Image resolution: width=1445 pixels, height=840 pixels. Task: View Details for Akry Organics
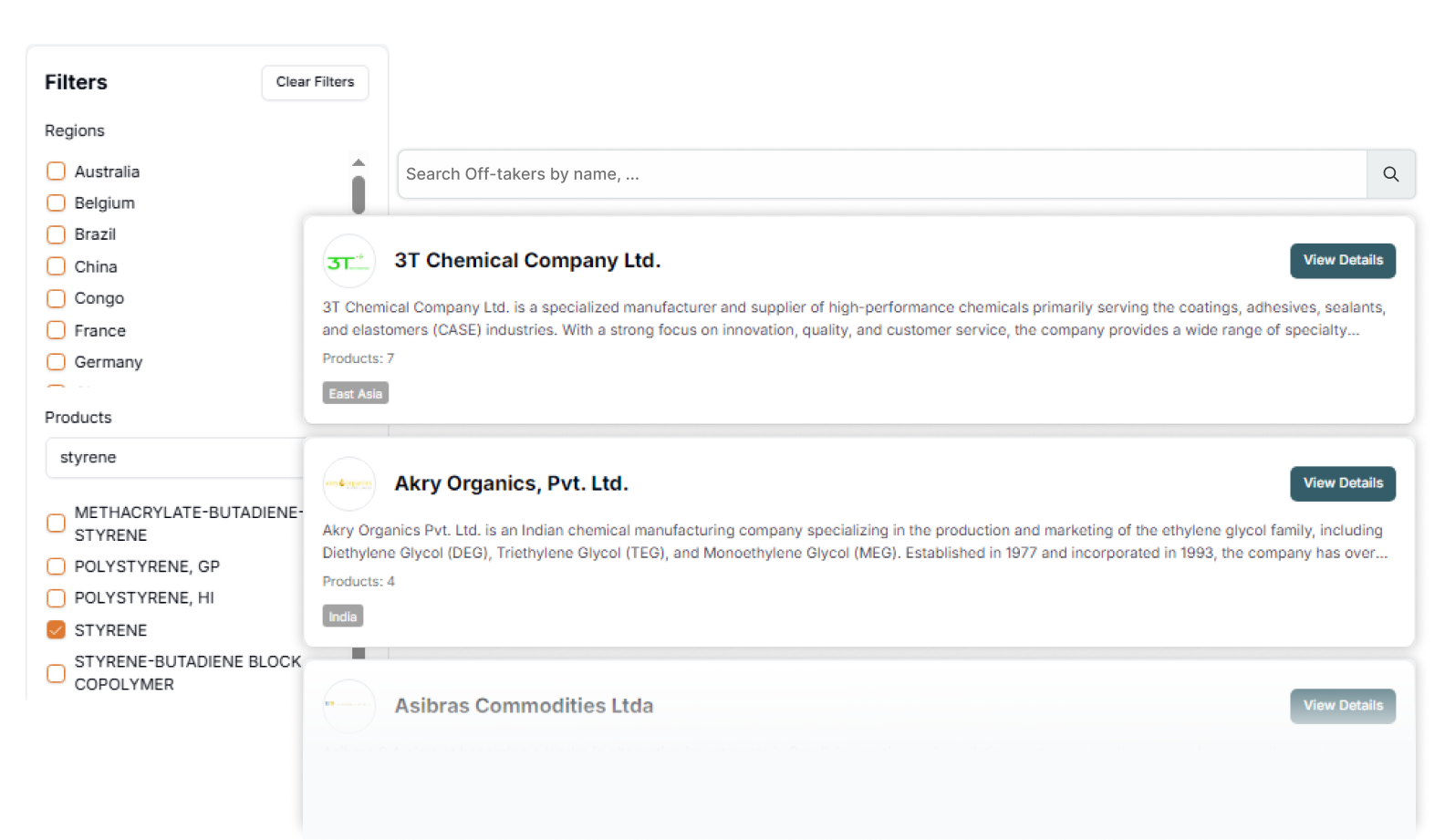[1342, 483]
